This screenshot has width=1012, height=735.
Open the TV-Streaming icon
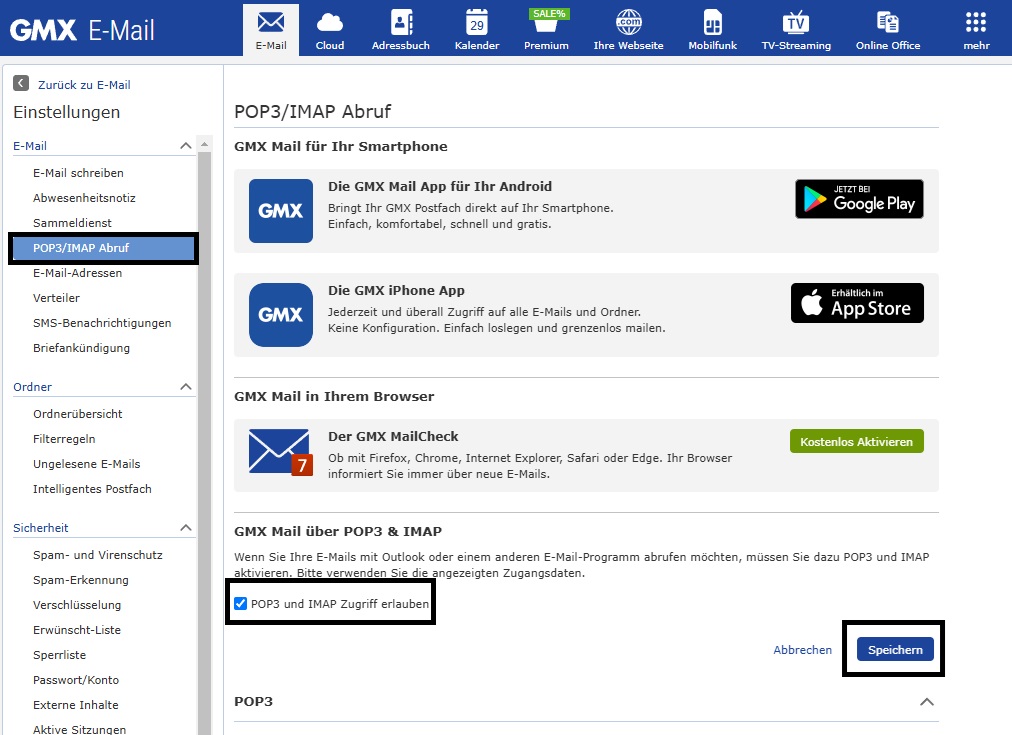click(796, 30)
